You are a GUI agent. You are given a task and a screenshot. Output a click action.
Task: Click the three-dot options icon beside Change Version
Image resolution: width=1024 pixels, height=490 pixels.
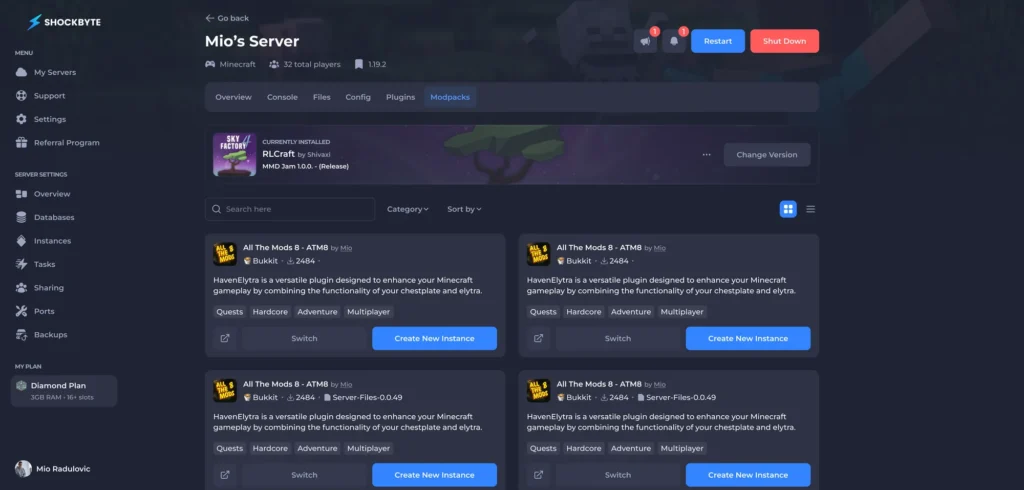tap(706, 155)
